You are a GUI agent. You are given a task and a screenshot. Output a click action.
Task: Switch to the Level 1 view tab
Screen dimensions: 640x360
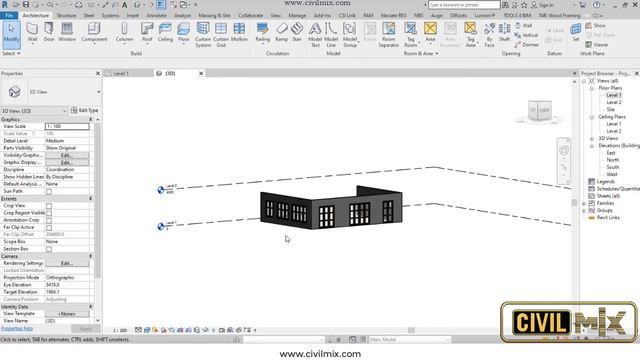tap(121, 73)
